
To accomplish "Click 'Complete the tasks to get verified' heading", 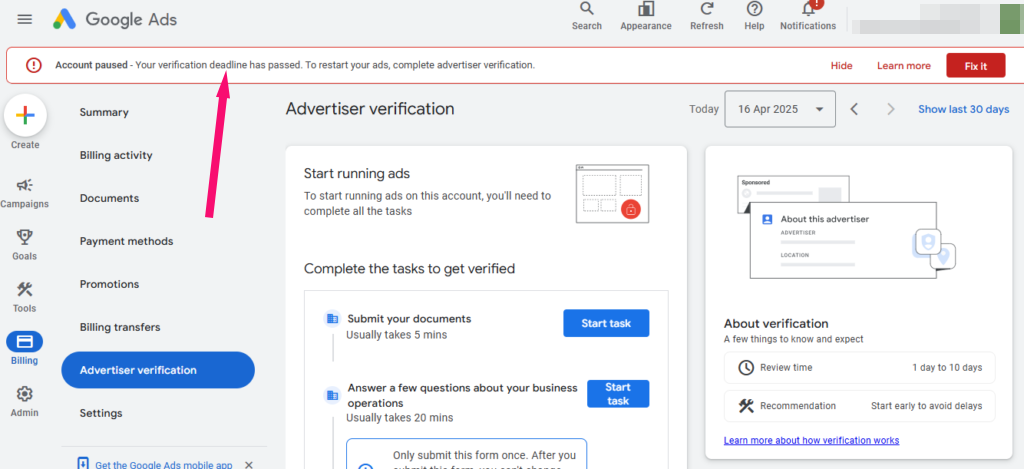I will (409, 268).
